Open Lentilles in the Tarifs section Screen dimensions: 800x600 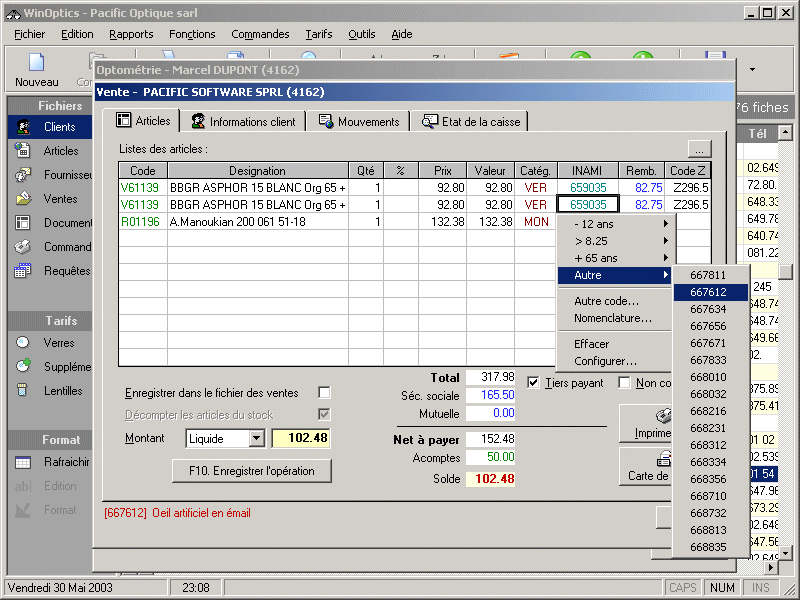tap(62, 391)
